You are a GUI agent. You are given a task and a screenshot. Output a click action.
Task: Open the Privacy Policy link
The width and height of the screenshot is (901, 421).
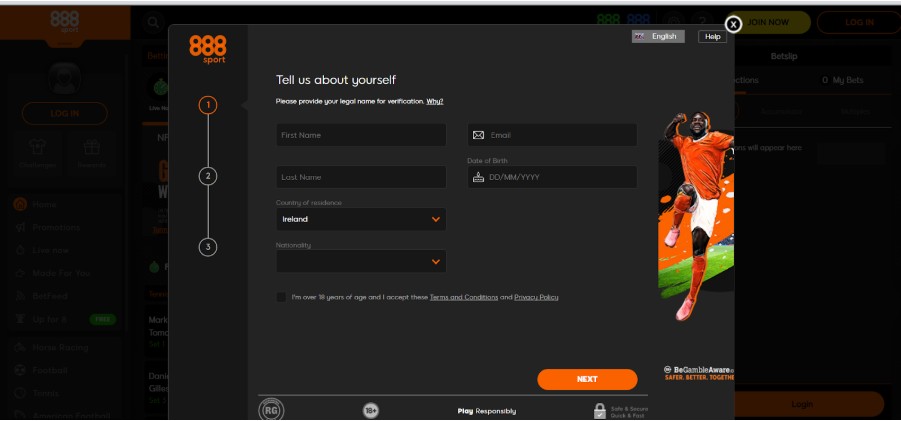(x=536, y=297)
